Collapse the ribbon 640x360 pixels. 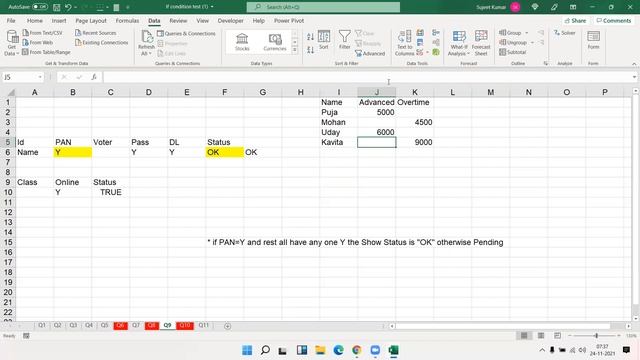634,64
